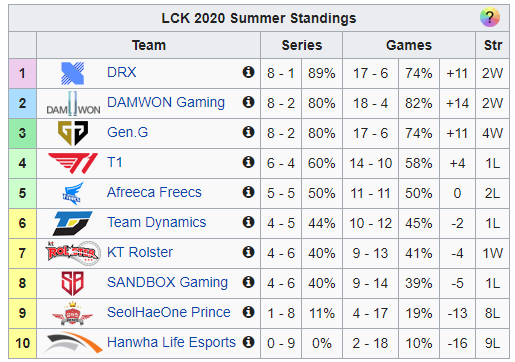Click the info icon for KT Rolster

tap(248, 252)
